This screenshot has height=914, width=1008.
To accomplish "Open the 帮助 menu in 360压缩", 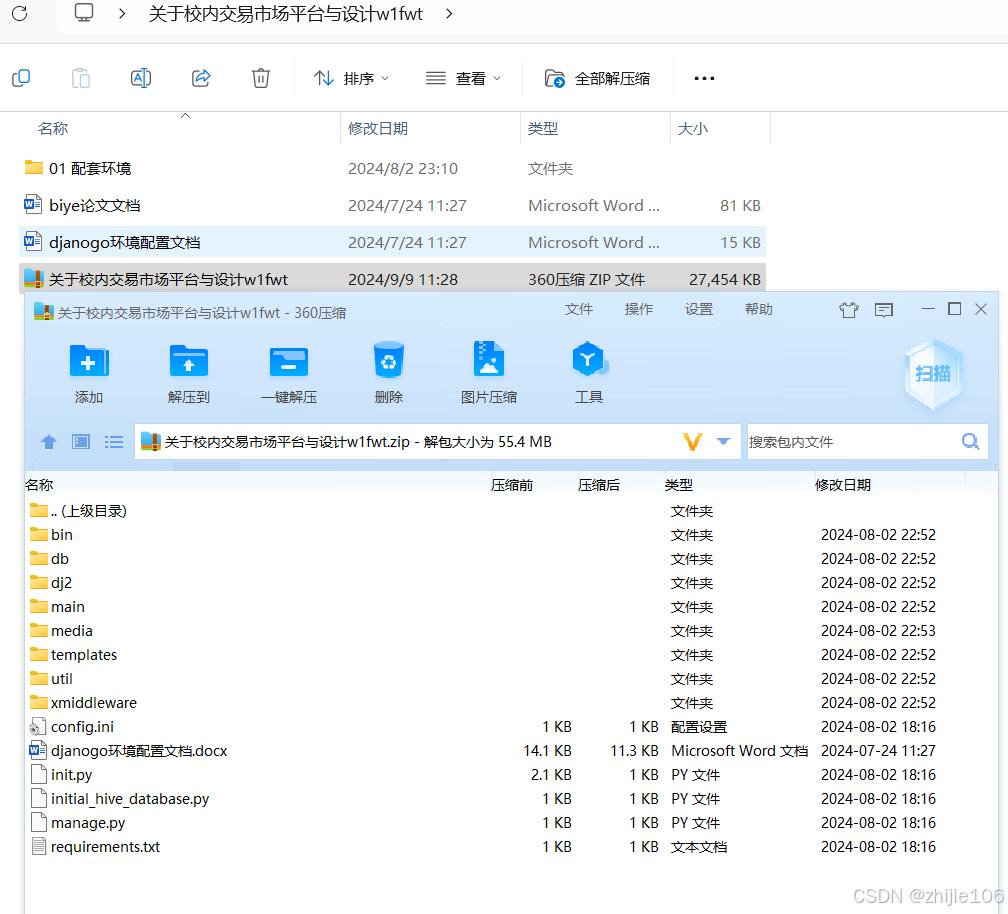I will [x=759, y=309].
